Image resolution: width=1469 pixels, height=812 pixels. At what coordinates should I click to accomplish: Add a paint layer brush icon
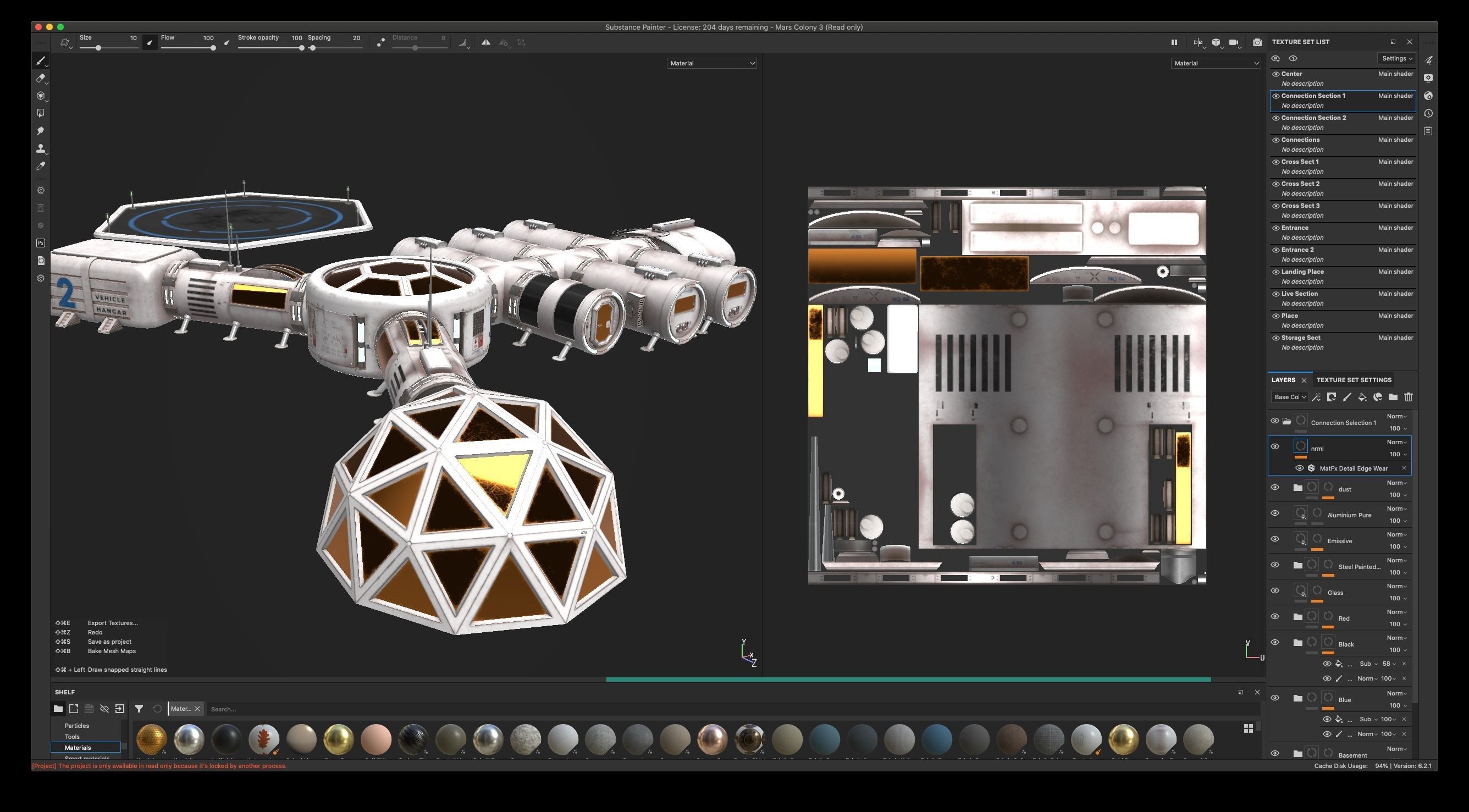coord(1347,397)
